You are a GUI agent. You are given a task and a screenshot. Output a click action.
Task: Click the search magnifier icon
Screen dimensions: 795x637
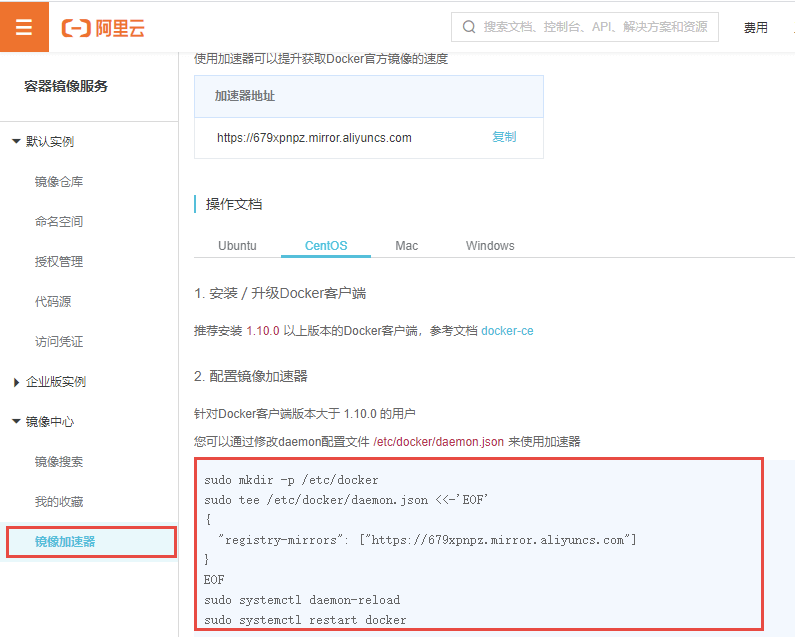(469, 27)
